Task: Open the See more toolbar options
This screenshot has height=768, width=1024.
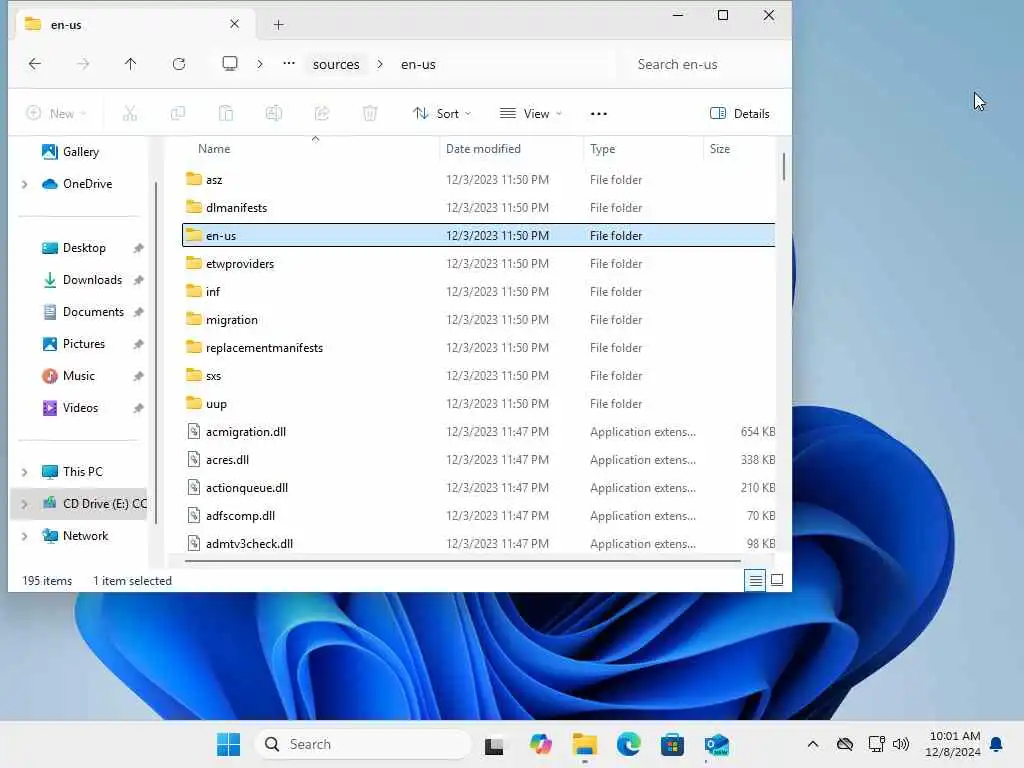Action: 599,114
